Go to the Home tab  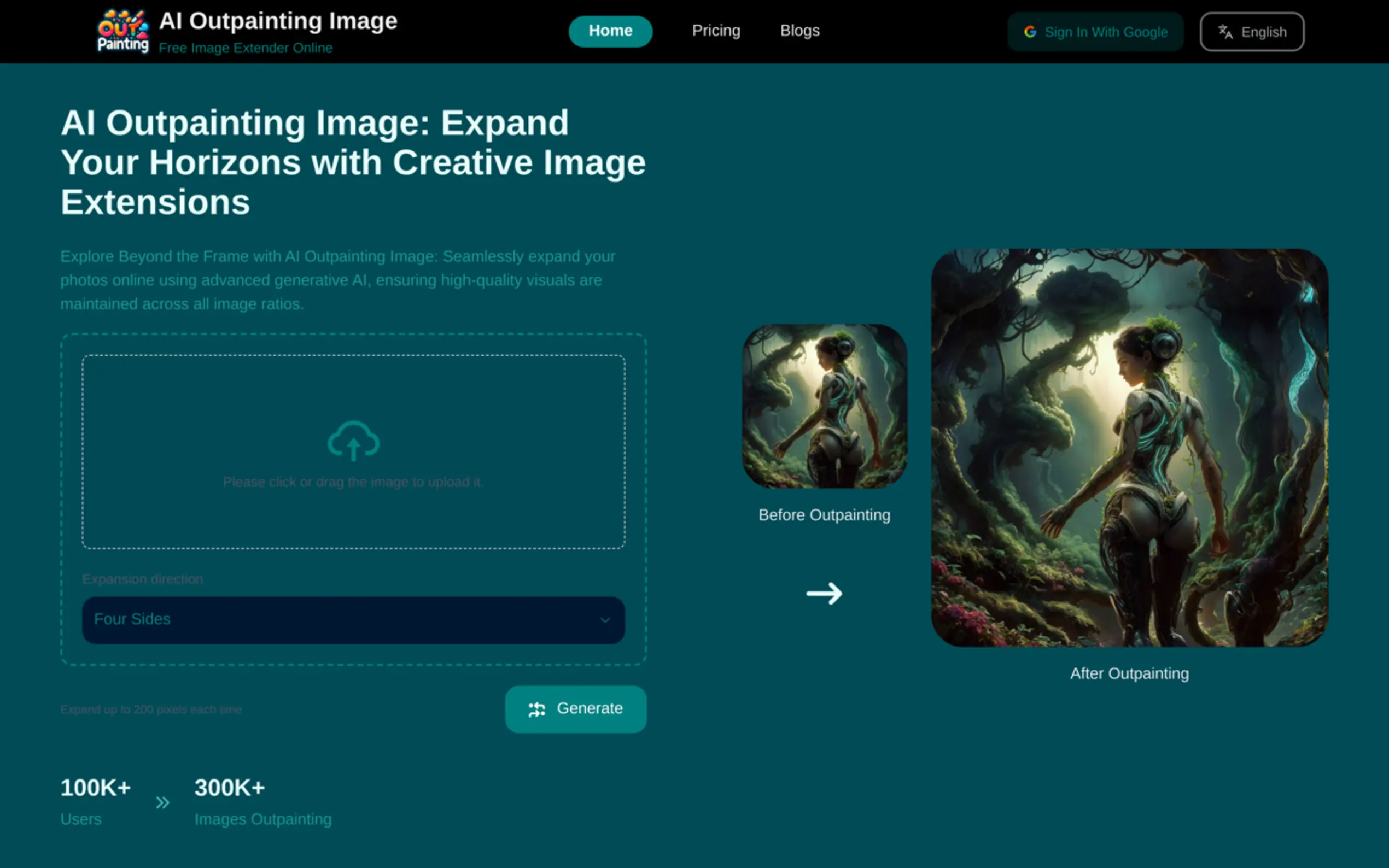[610, 31]
